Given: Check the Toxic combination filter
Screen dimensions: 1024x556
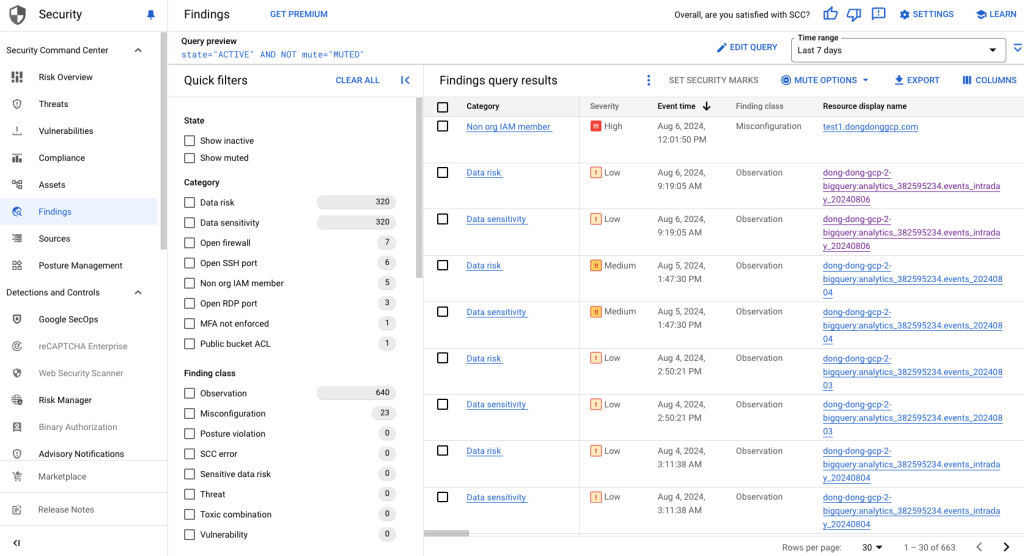Looking at the screenshot, I should (x=189, y=514).
